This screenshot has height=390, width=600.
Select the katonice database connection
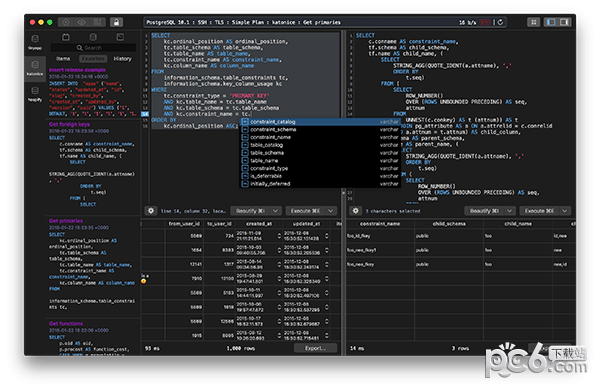point(35,68)
